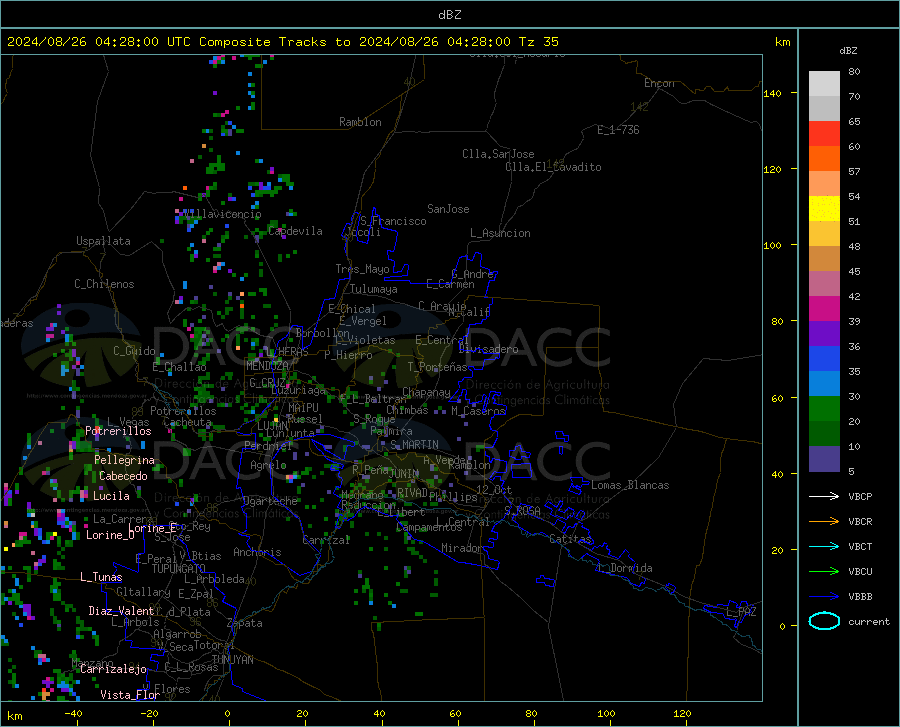Click the green VBCU arrow in legend
900x727 pixels.
824,571
